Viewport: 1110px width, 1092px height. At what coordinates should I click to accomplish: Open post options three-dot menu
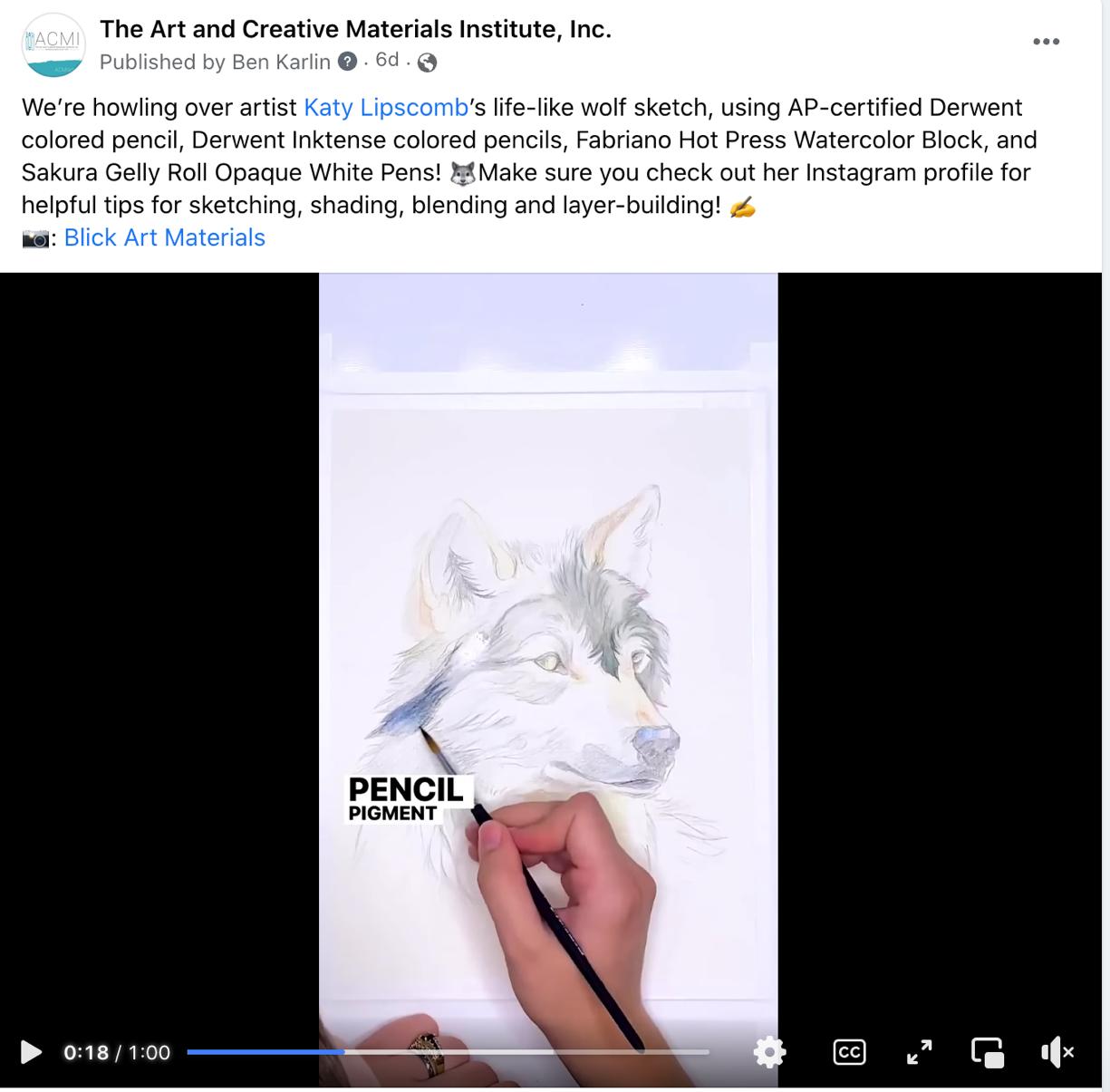pos(1046,42)
